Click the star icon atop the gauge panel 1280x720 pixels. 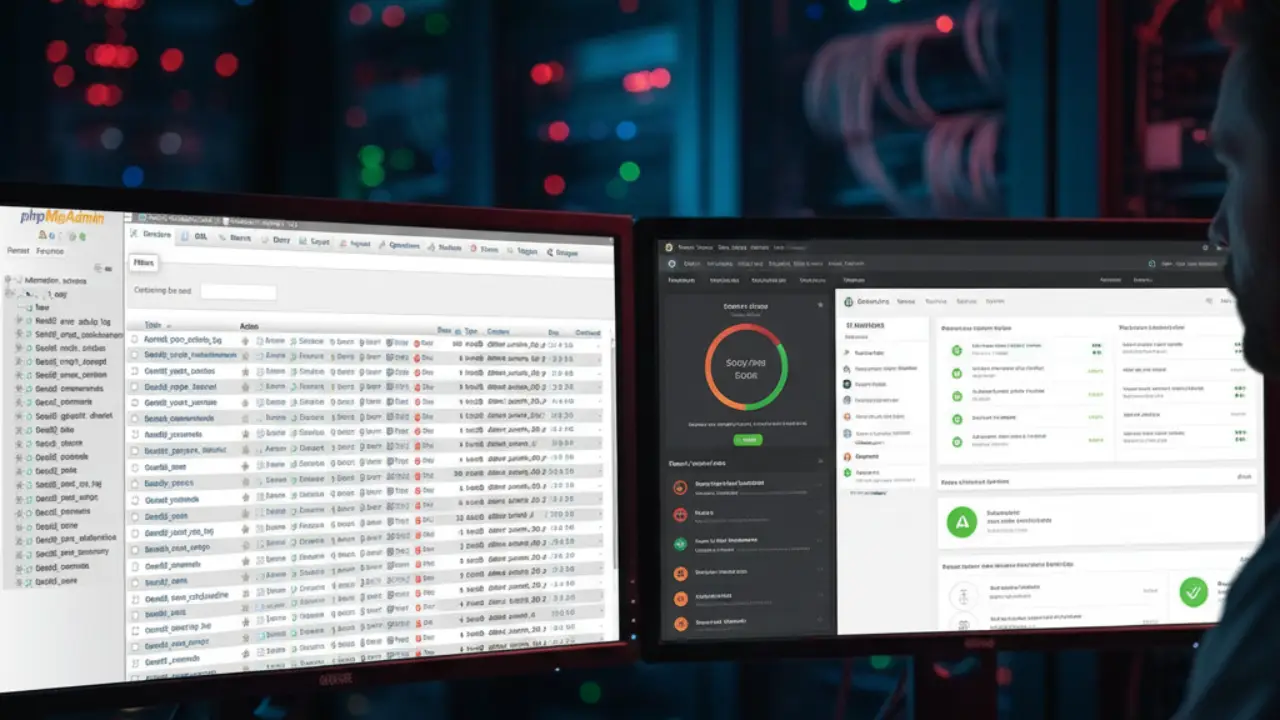[x=820, y=305]
